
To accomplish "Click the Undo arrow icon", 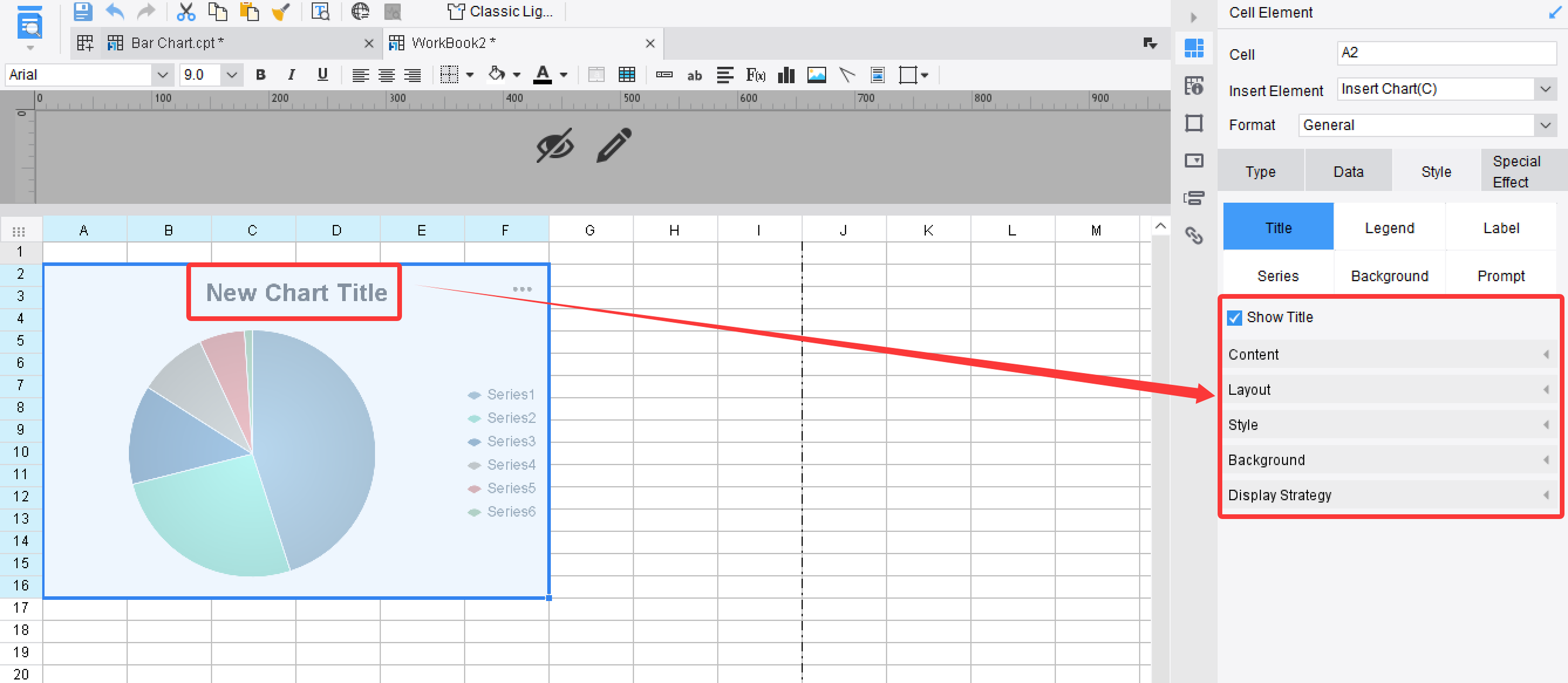I will [114, 12].
